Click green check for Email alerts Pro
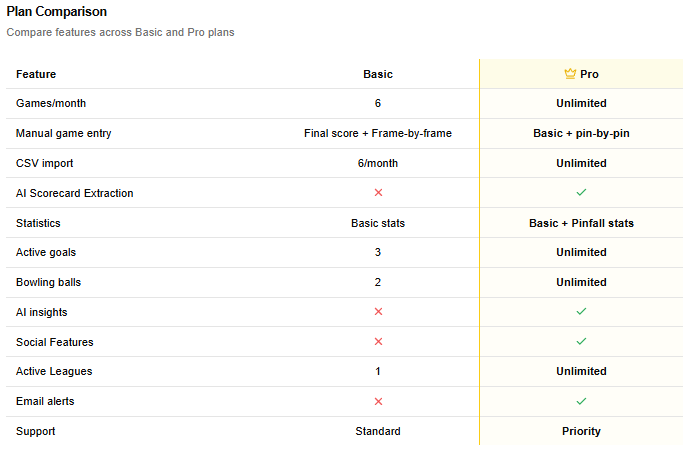 click(581, 401)
